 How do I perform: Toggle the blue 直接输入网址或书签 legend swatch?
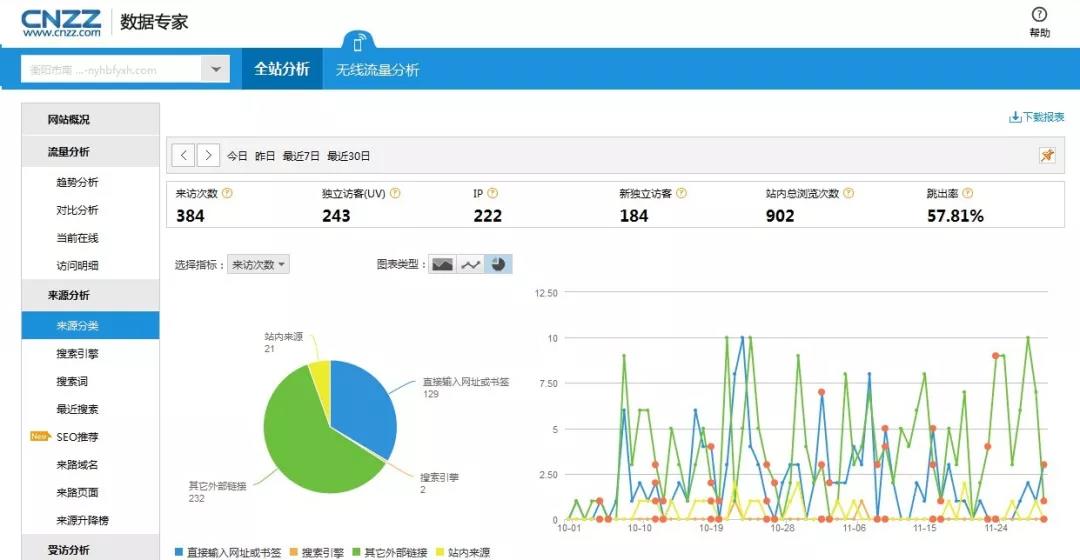(x=179, y=552)
